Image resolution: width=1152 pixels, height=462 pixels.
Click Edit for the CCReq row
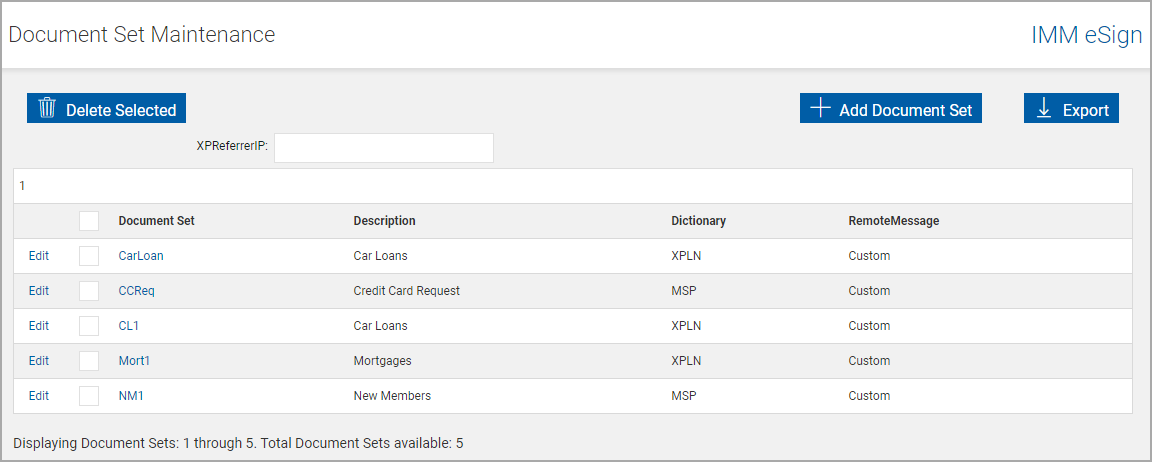pyautogui.click(x=39, y=291)
